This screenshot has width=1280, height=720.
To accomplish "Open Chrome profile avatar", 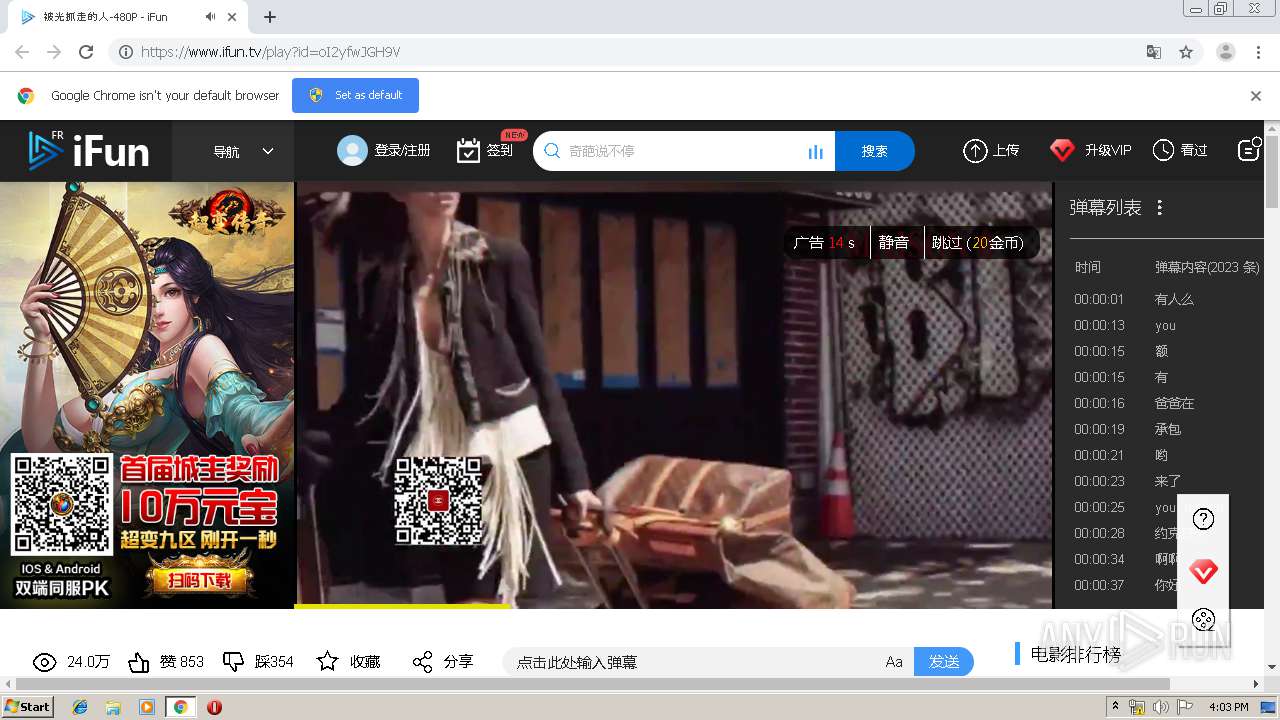I will 1226,52.
